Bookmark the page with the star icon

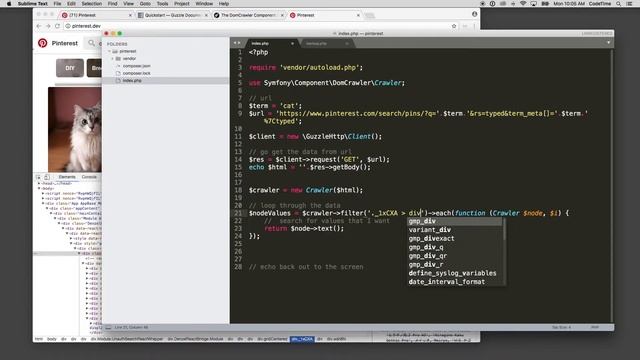(x=453, y=26)
